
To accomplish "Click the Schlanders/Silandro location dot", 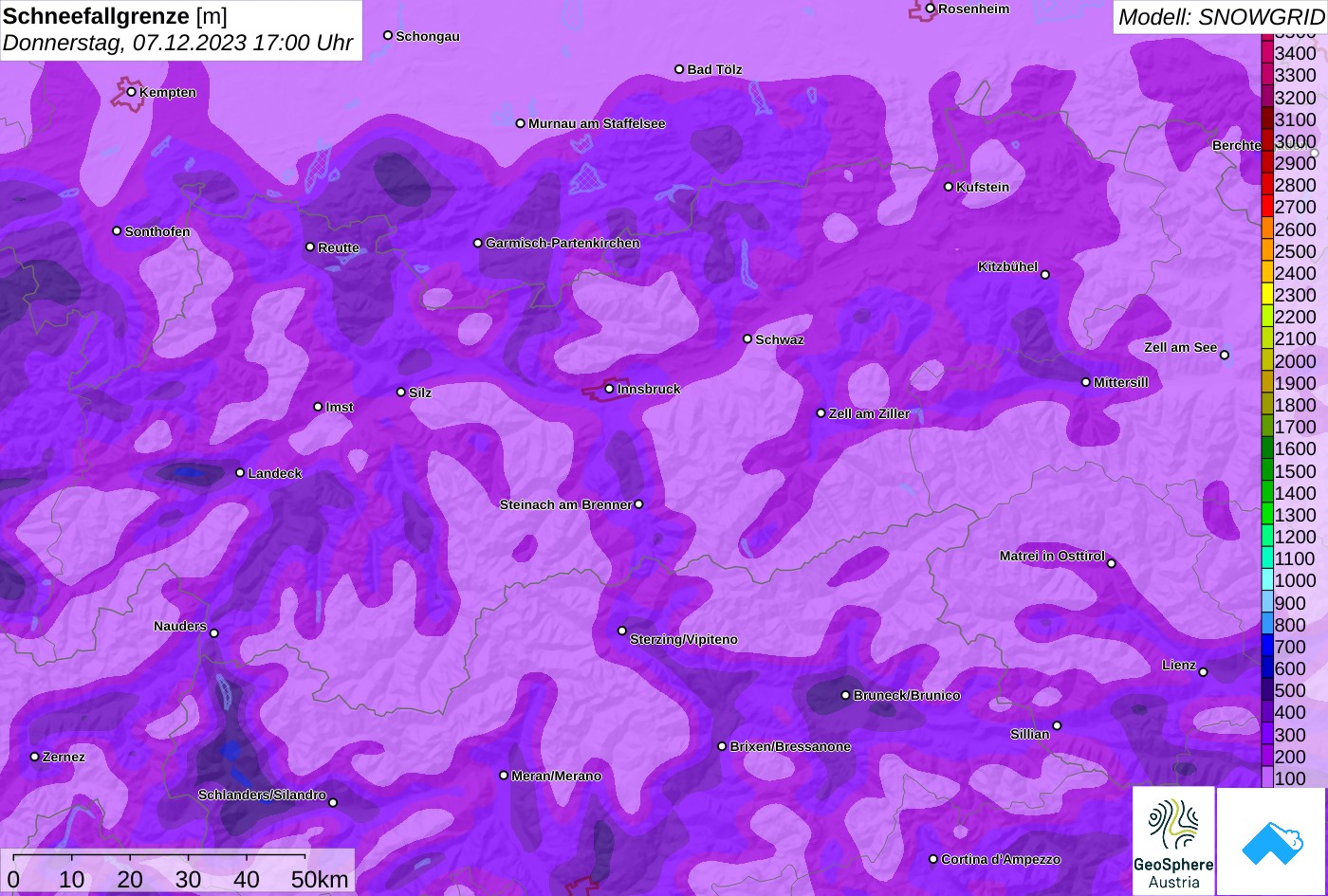I will (333, 802).
